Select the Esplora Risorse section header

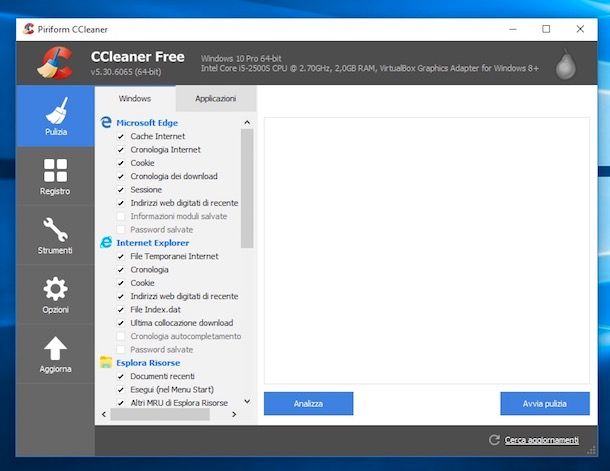(148, 362)
